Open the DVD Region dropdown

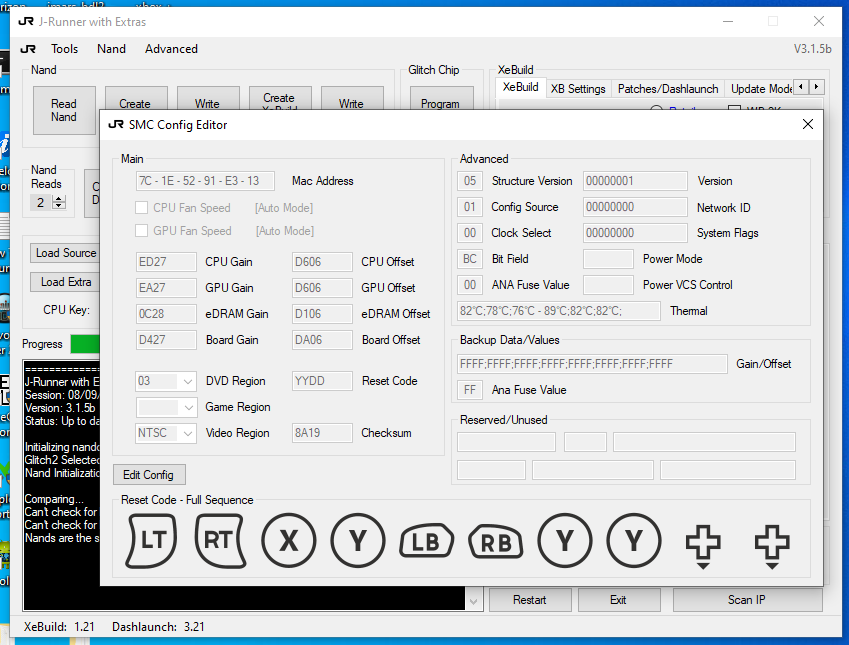coord(187,381)
